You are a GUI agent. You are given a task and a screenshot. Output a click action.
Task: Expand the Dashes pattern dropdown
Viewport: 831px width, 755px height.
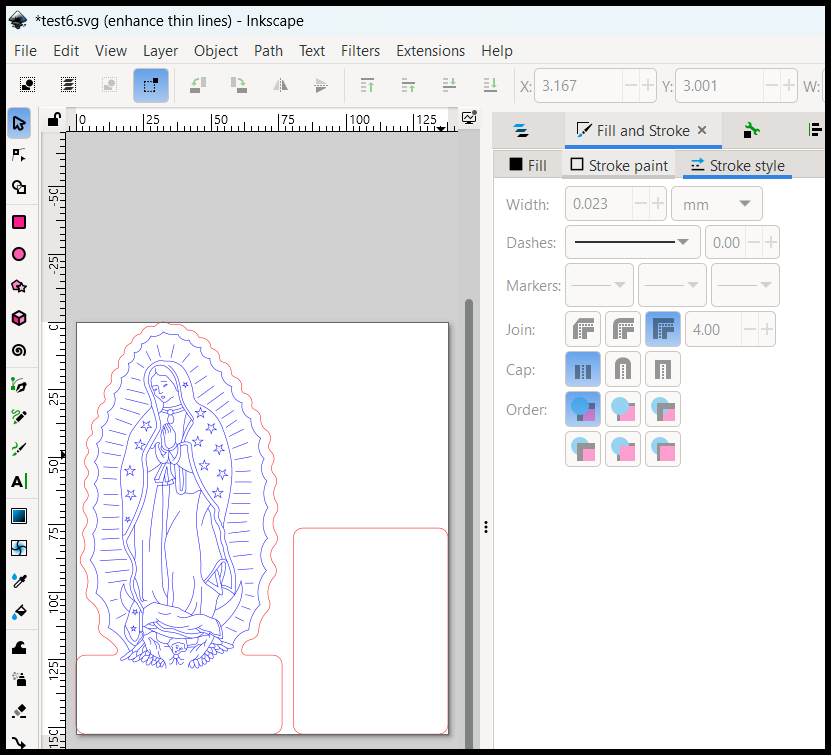632,242
